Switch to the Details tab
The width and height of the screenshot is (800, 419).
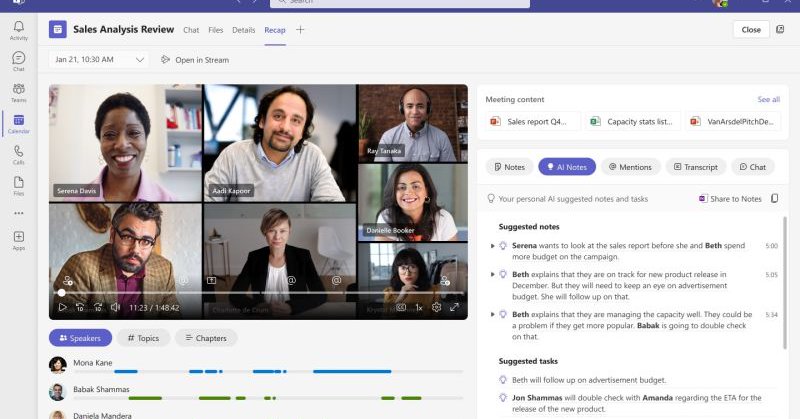tap(243, 30)
